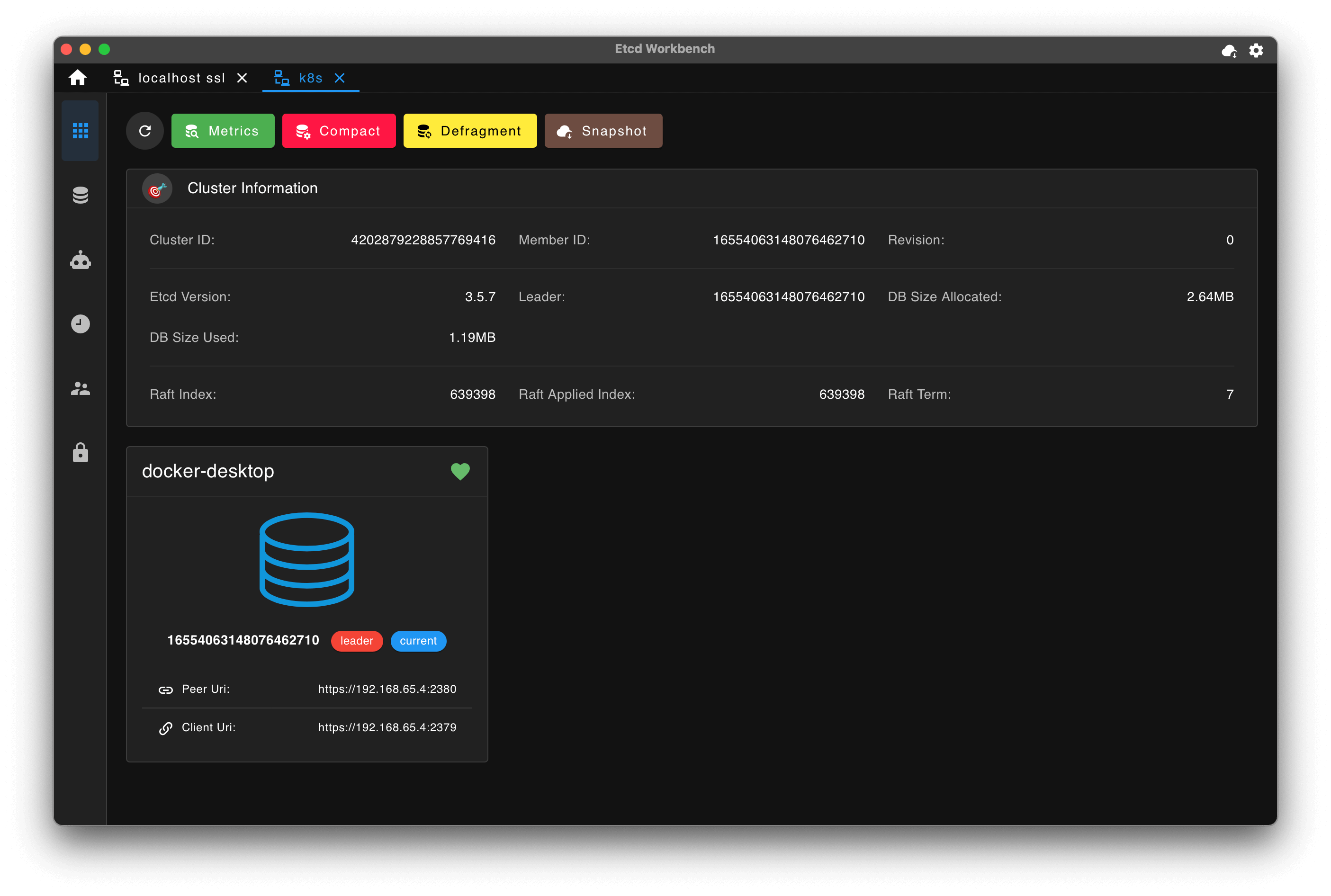Click the docker-desktop database icon
Screen dimensions: 1331x896
point(307,559)
